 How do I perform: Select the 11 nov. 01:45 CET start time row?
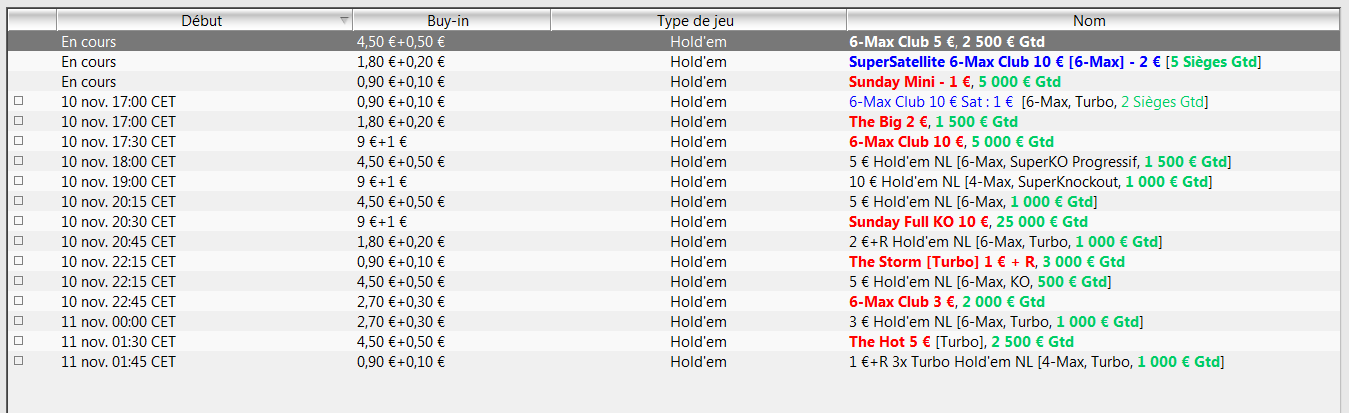click(118, 362)
